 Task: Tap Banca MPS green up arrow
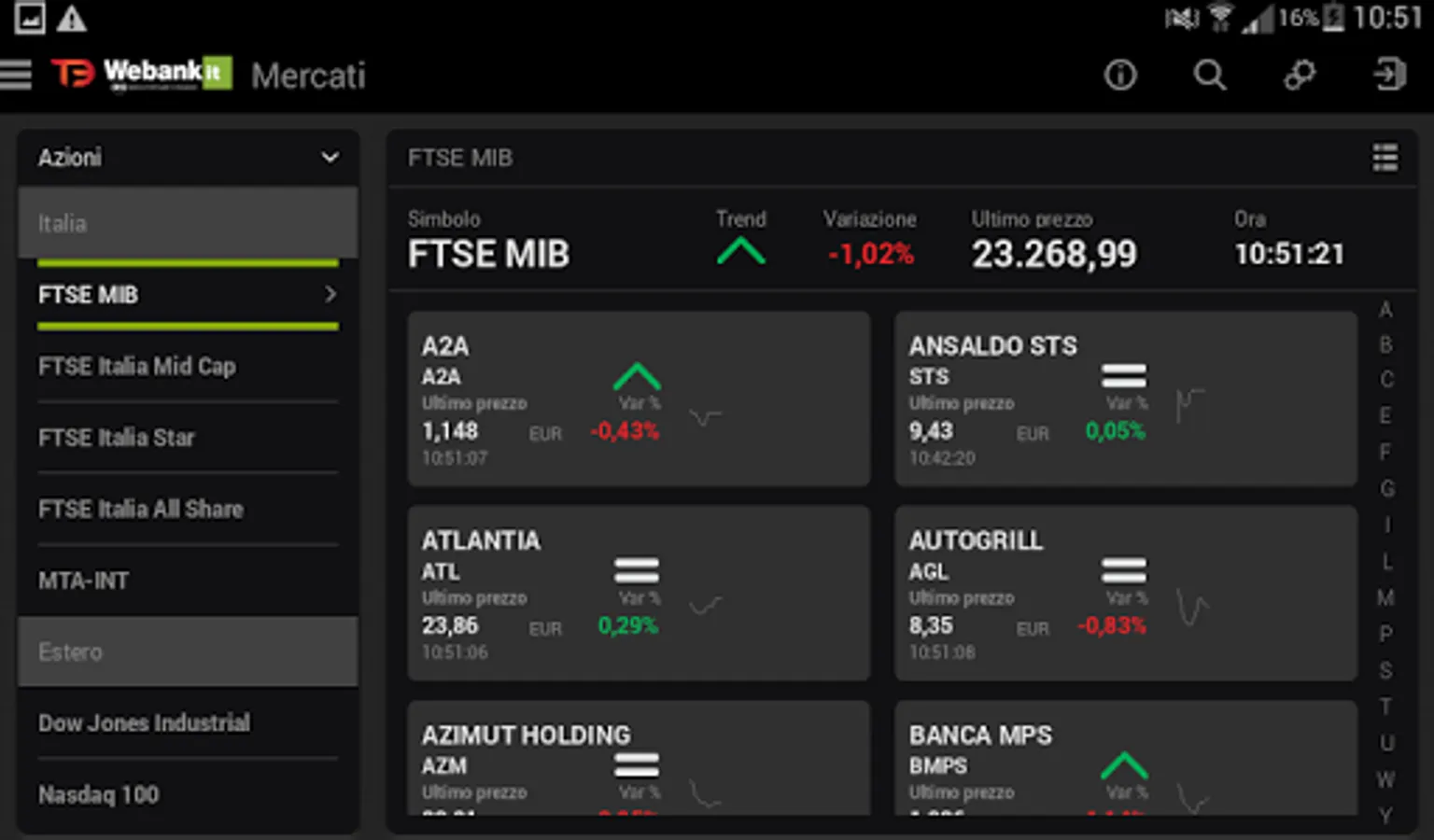point(1124,765)
